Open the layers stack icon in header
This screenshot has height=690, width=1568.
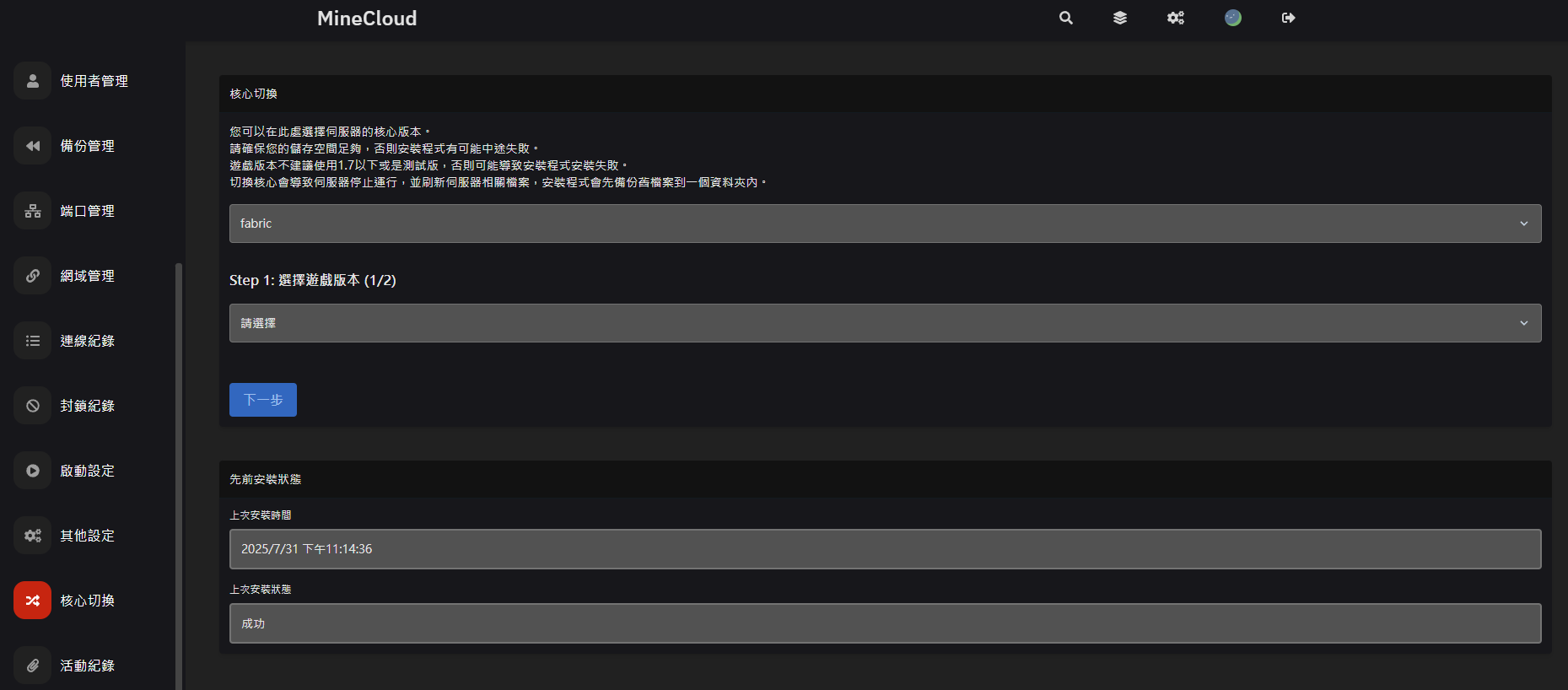(1120, 18)
